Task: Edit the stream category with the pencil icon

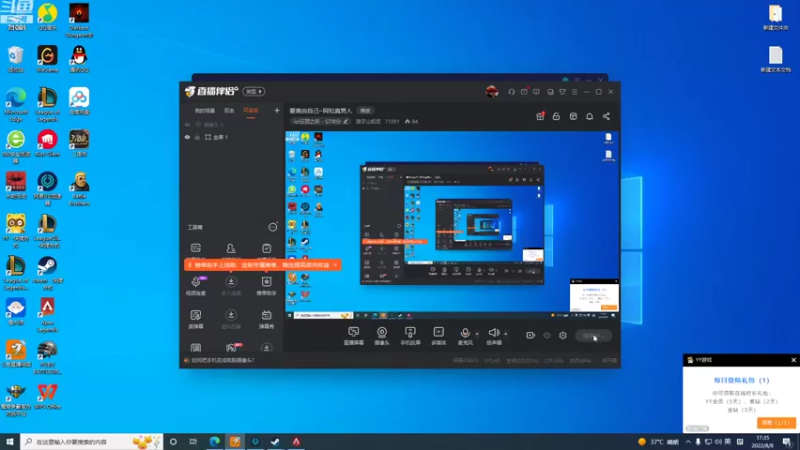Action: [346, 121]
